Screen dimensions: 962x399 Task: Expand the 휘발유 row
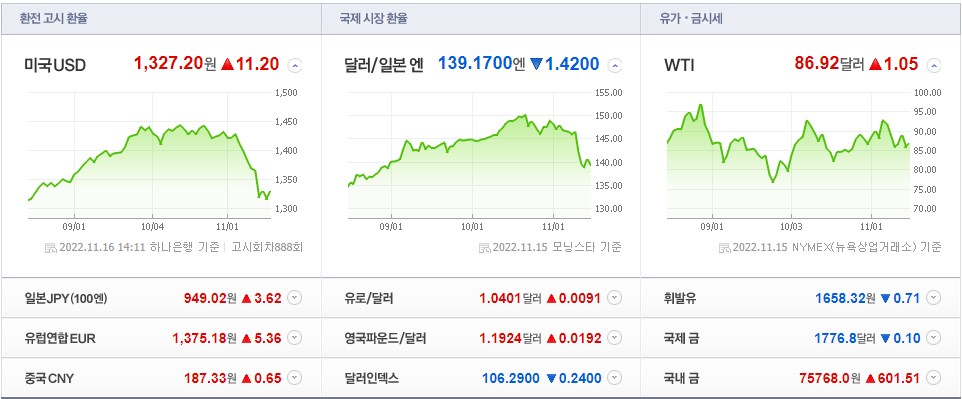pyautogui.click(x=933, y=298)
